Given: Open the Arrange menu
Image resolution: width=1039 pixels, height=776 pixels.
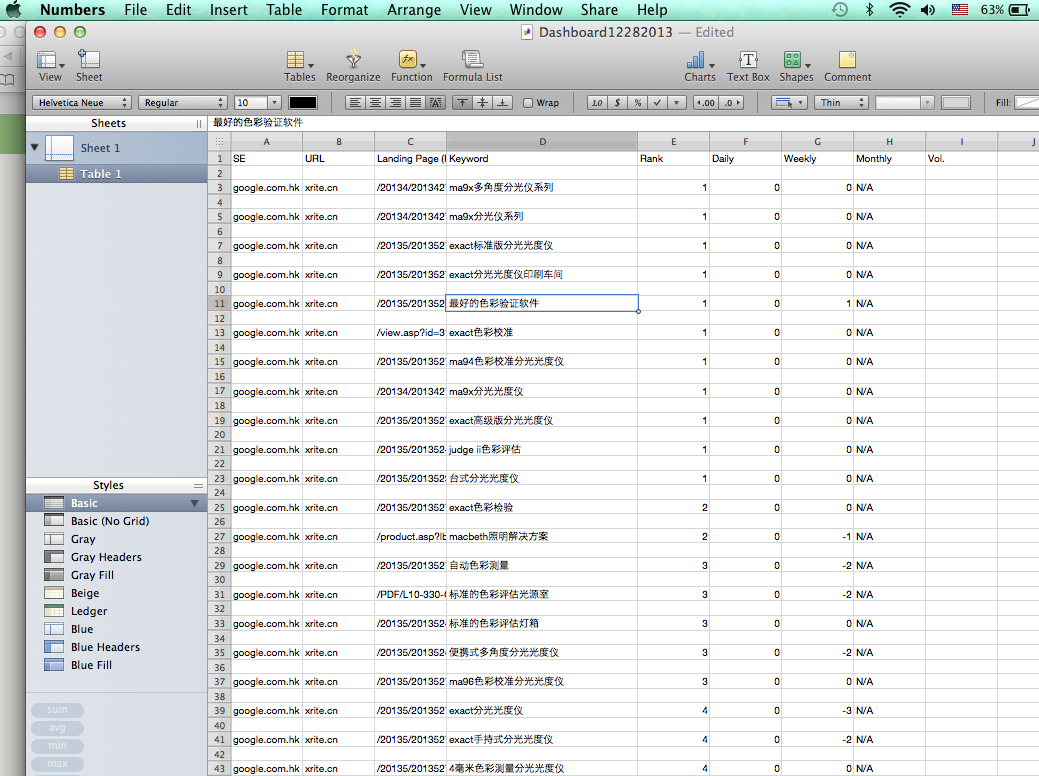Looking at the screenshot, I should (x=413, y=10).
